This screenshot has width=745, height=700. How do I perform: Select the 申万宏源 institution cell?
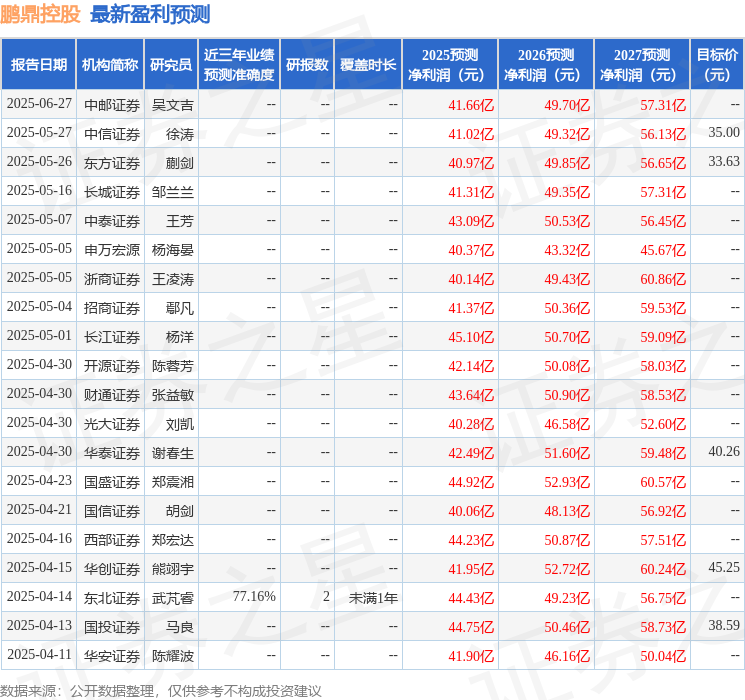[x=112, y=250]
